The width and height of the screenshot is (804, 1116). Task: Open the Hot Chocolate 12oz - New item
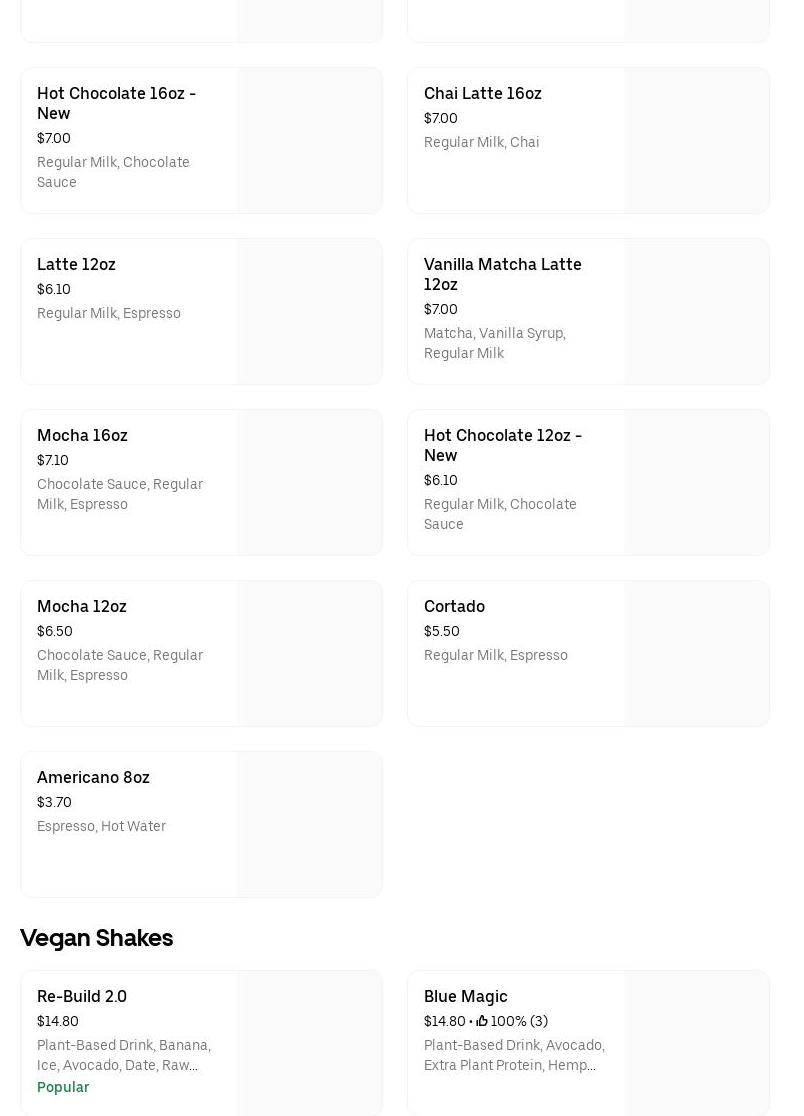pyautogui.click(x=502, y=445)
